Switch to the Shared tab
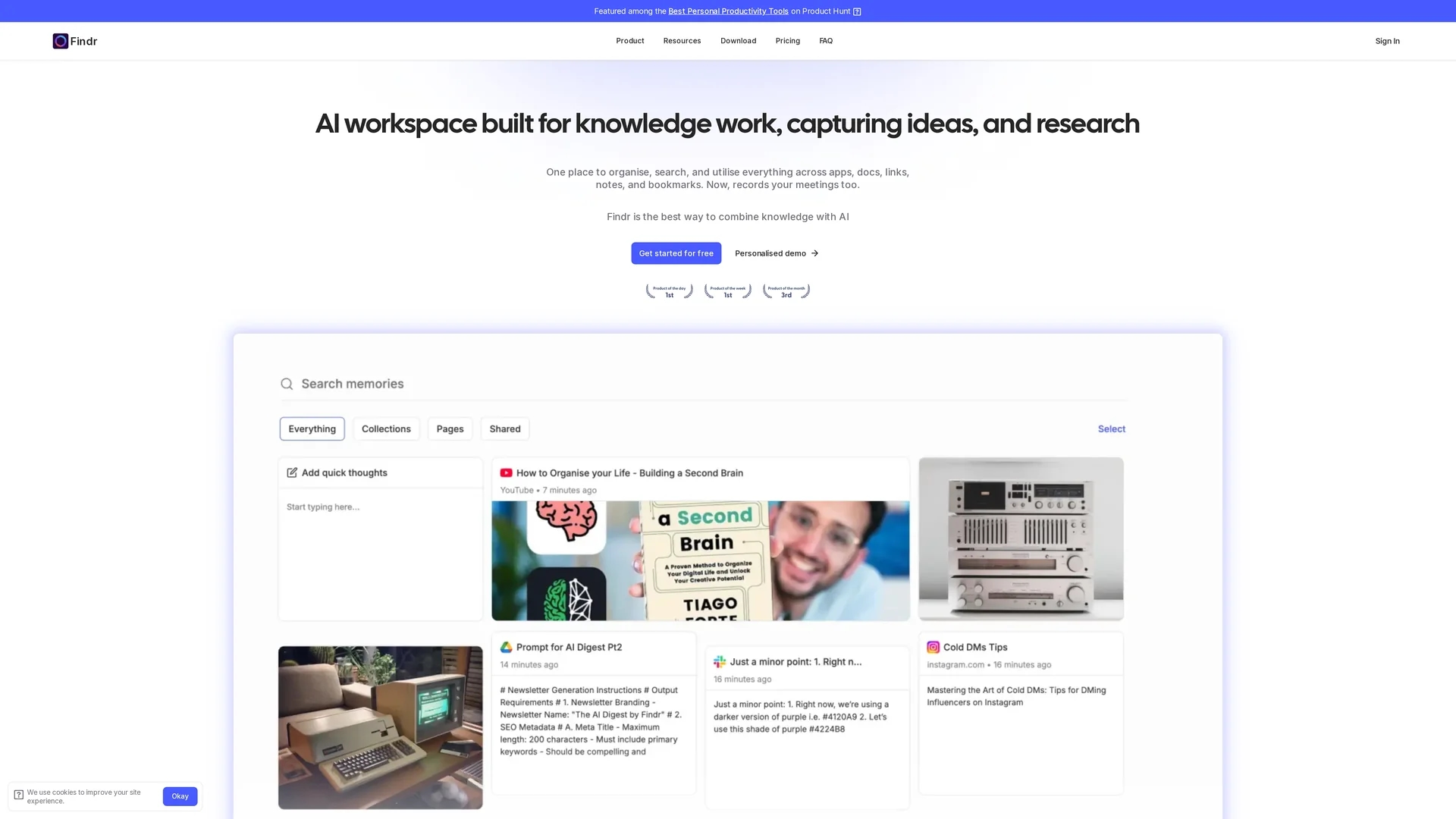Viewport: 1456px width, 819px height. tap(505, 428)
